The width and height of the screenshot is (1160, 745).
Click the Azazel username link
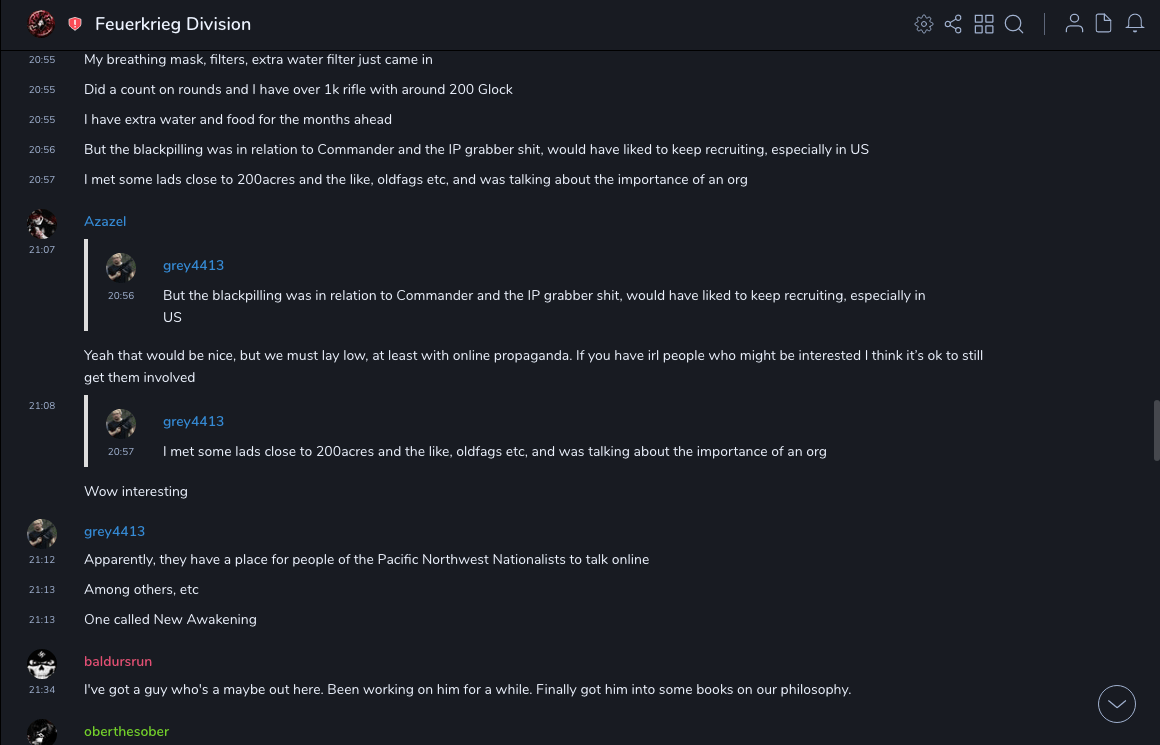pyautogui.click(x=105, y=221)
